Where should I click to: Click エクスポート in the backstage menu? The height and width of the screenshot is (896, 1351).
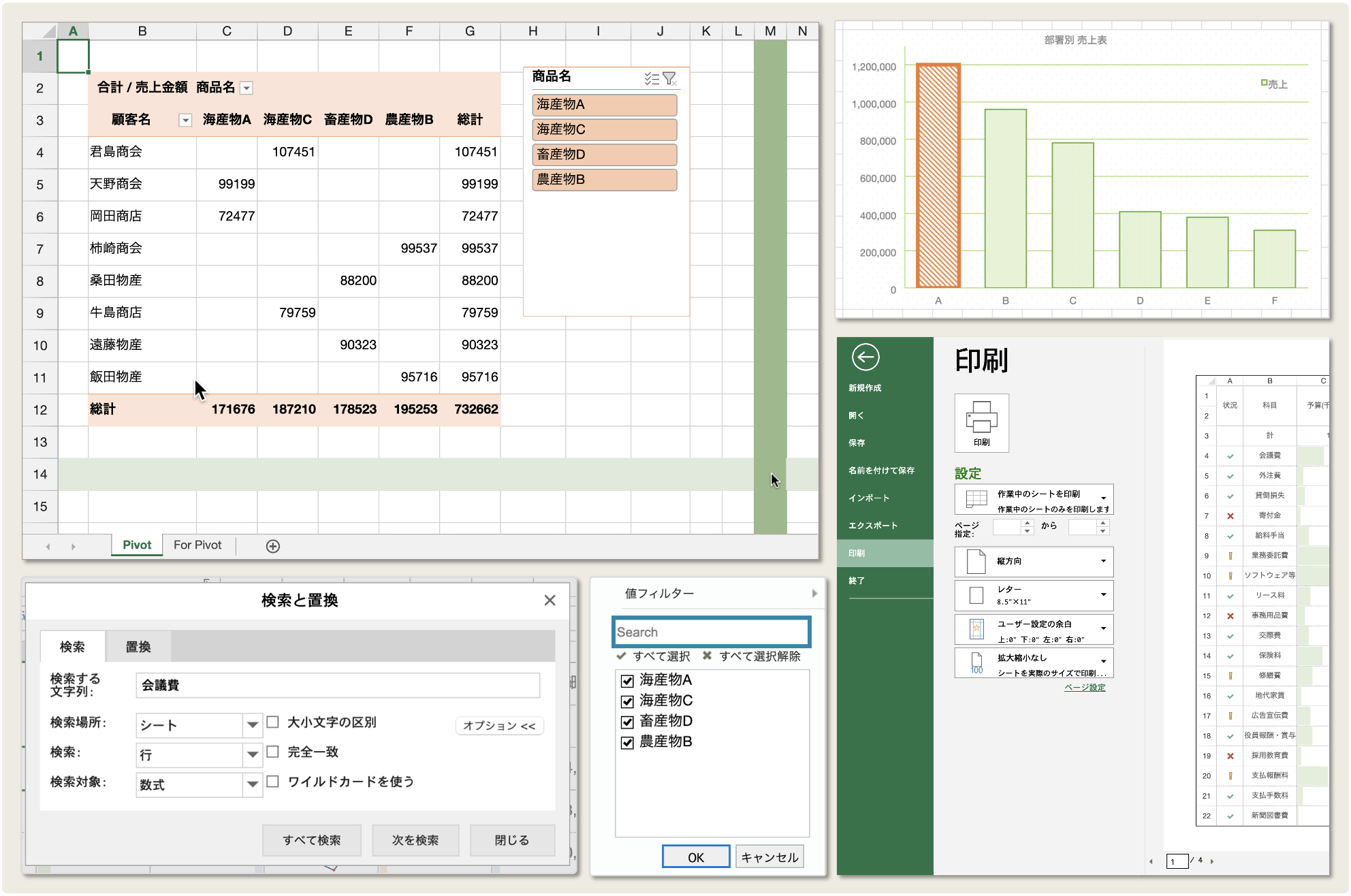coord(873,526)
